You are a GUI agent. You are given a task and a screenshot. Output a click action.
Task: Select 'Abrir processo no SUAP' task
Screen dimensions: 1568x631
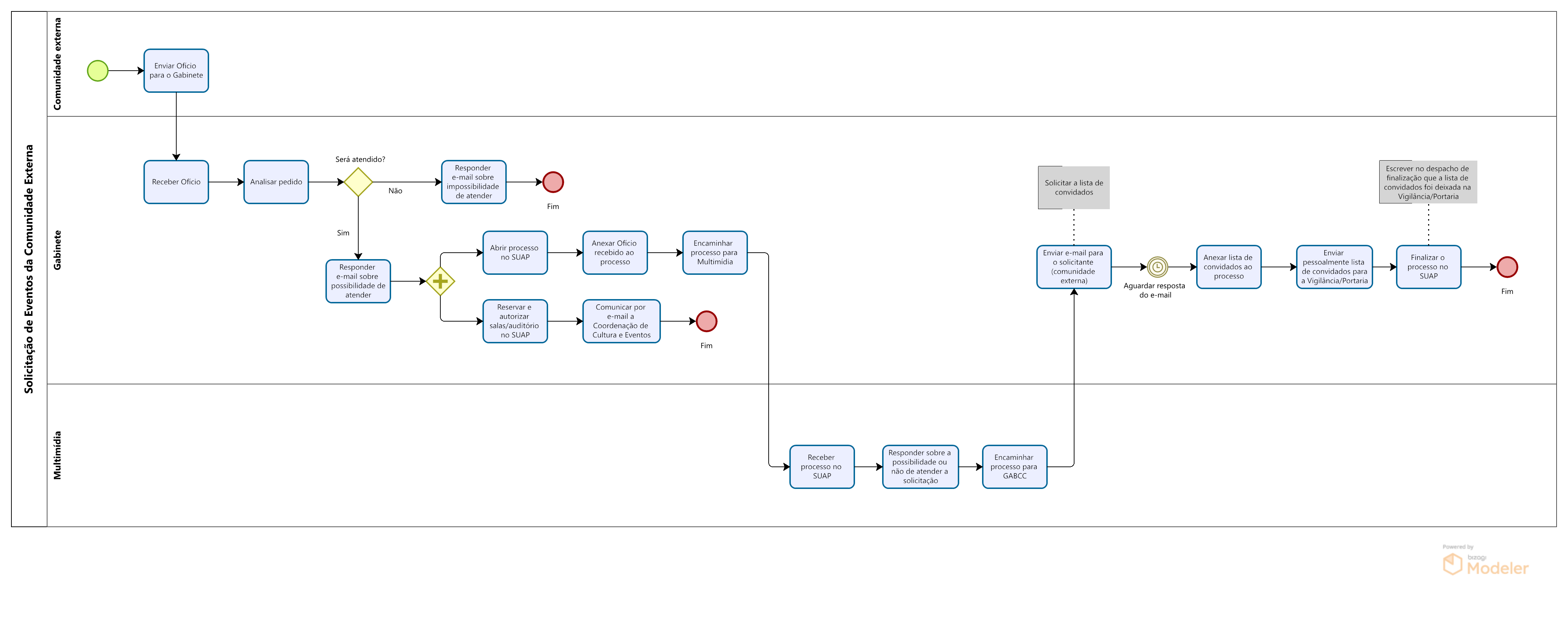(x=515, y=253)
